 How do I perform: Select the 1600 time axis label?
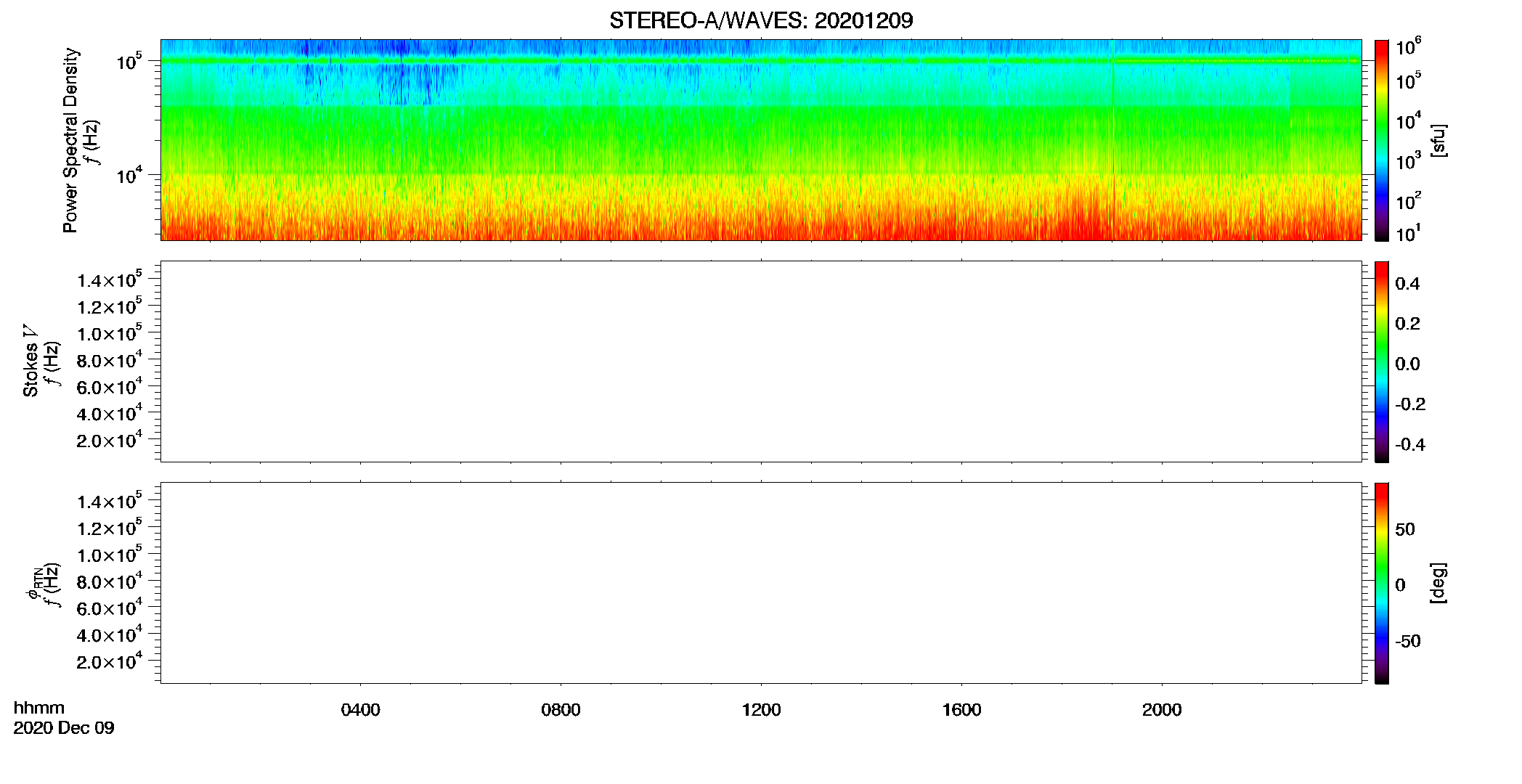click(961, 710)
